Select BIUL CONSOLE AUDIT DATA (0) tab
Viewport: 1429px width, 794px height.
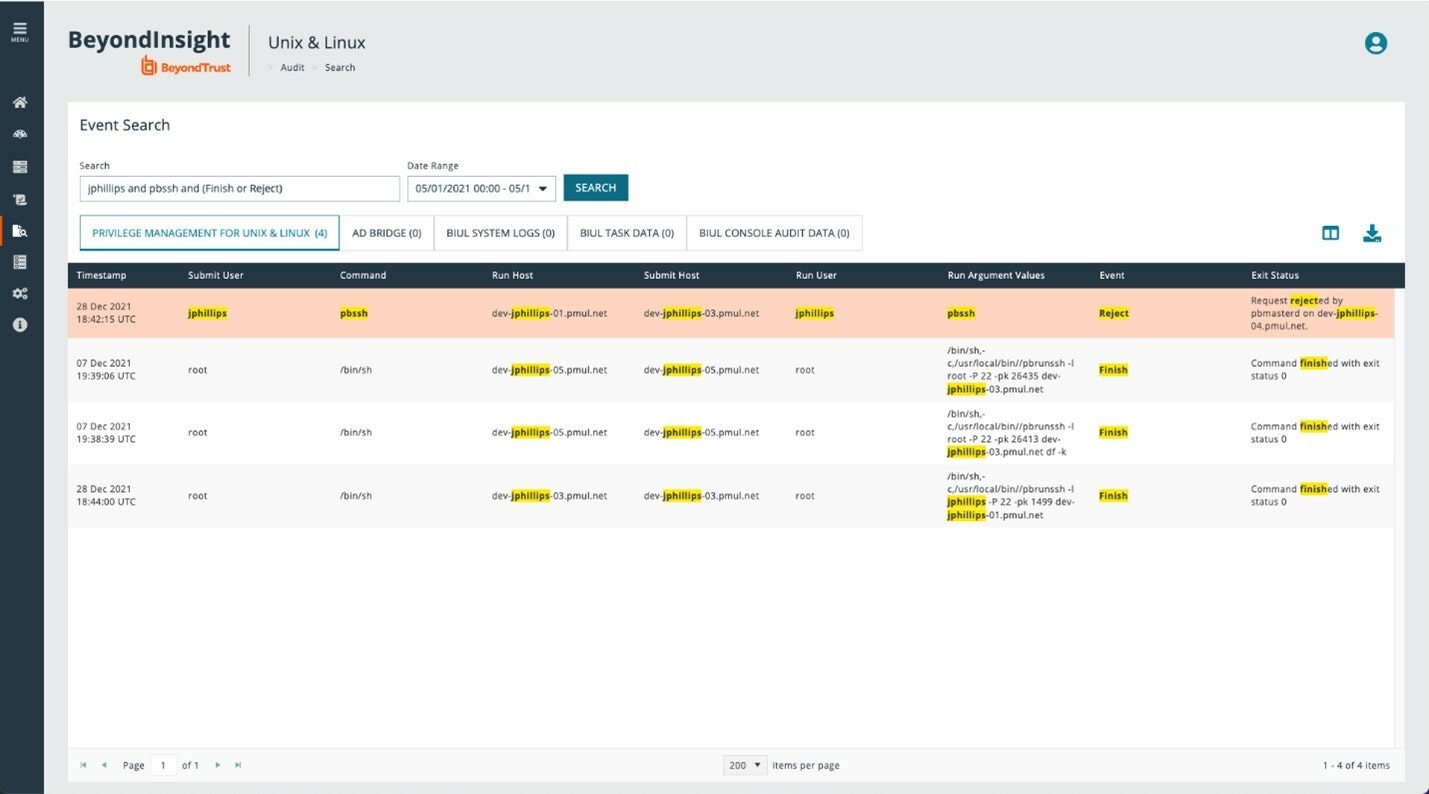pos(774,233)
